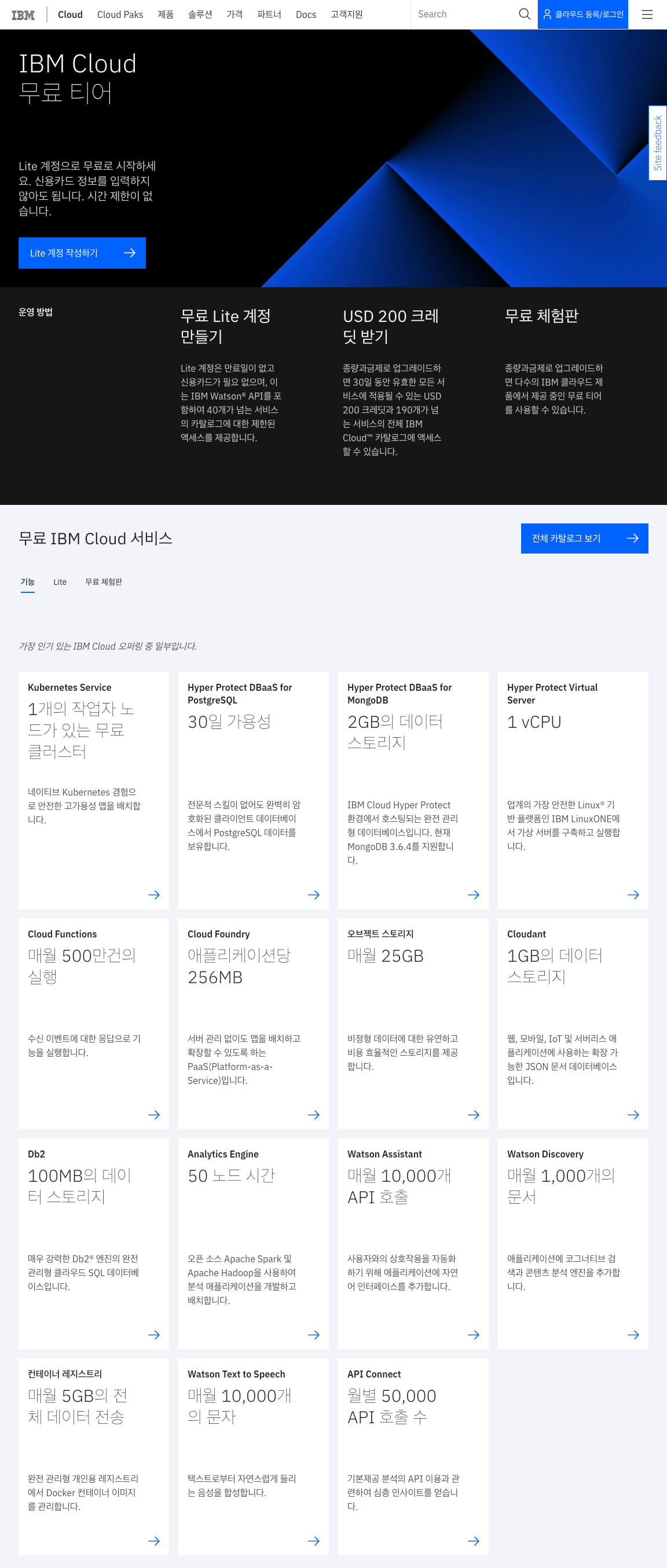Image resolution: width=667 pixels, height=1568 pixels.
Task: Click the arrow on API Connect card
Action: click(474, 1541)
